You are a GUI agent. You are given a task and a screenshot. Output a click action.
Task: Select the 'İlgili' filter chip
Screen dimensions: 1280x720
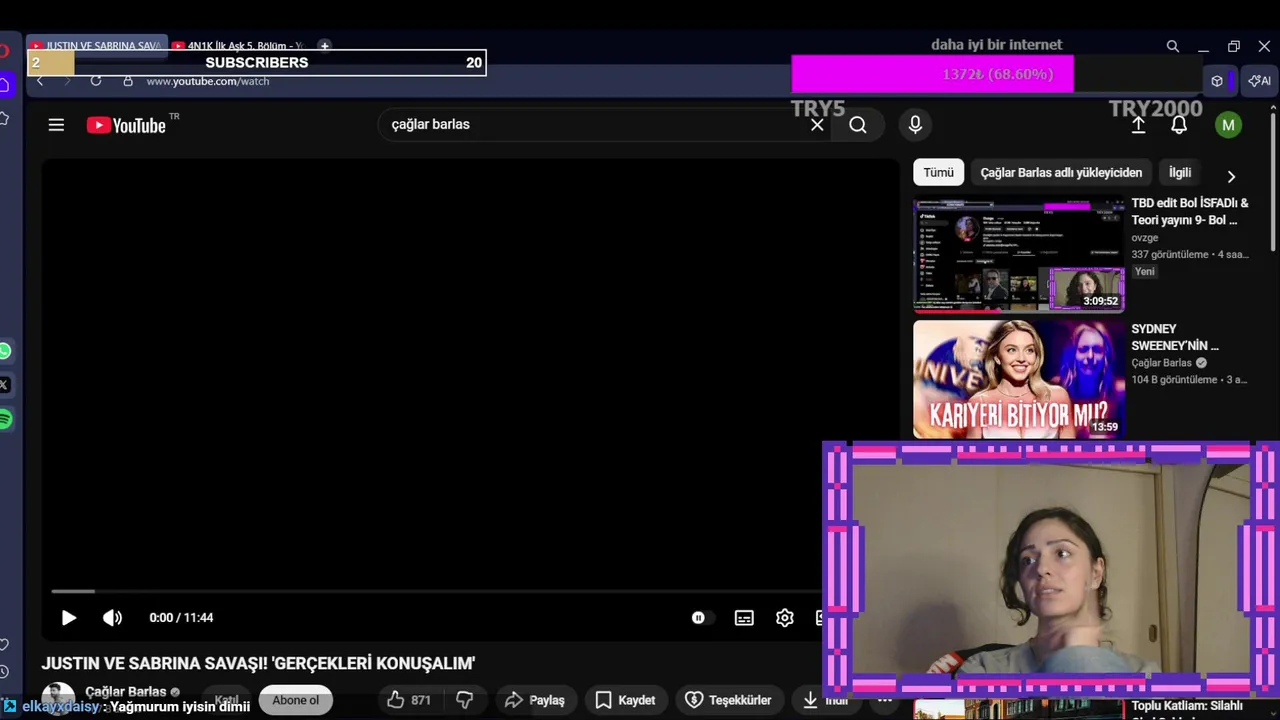pyautogui.click(x=1180, y=172)
